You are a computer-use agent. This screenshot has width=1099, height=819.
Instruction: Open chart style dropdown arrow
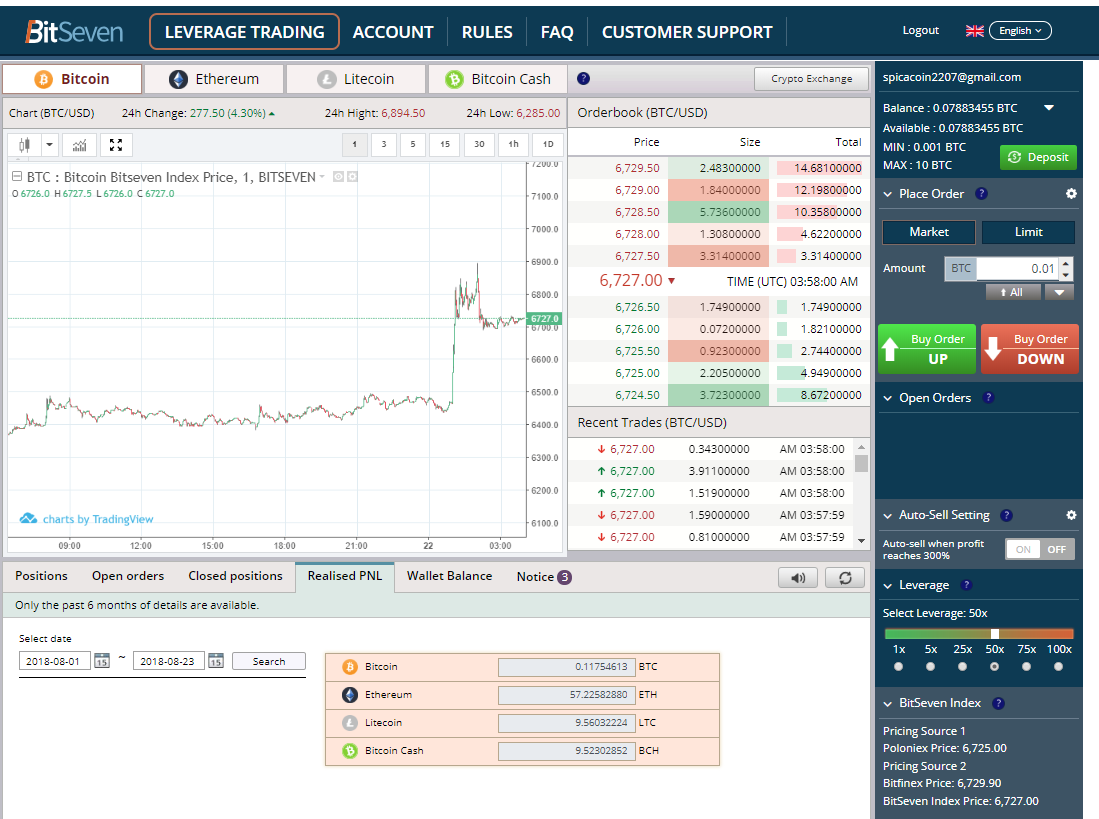pos(49,145)
